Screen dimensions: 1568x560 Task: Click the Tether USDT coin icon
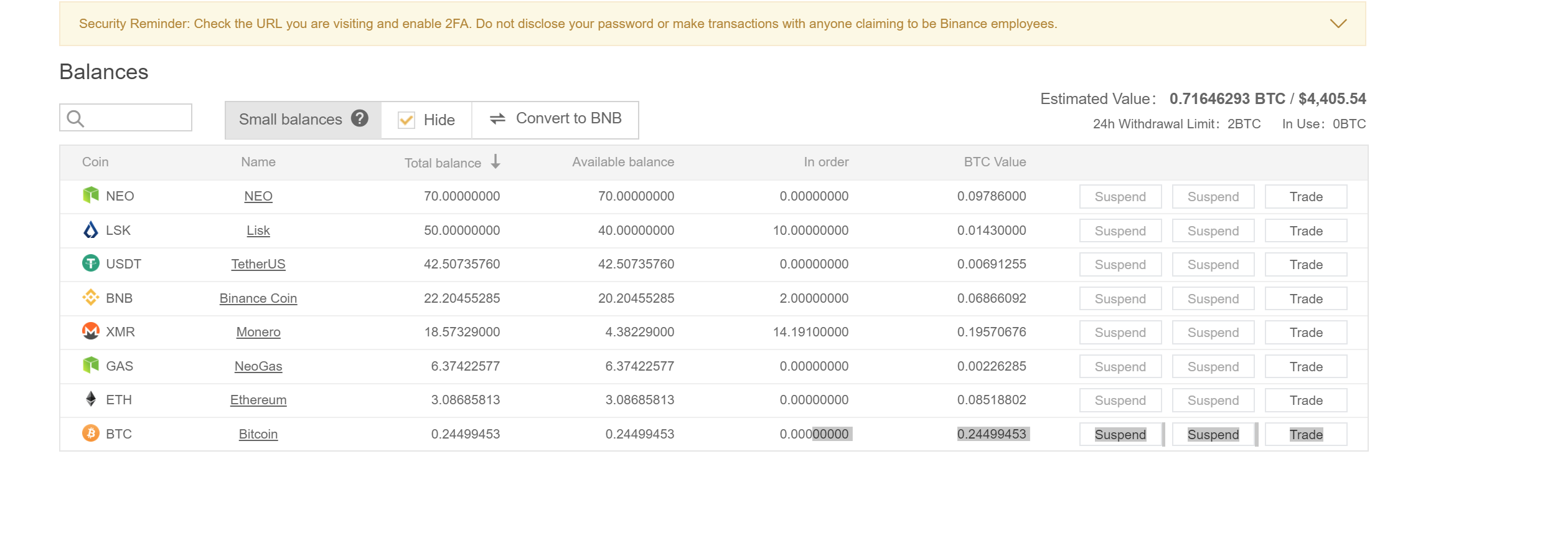click(91, 263)
